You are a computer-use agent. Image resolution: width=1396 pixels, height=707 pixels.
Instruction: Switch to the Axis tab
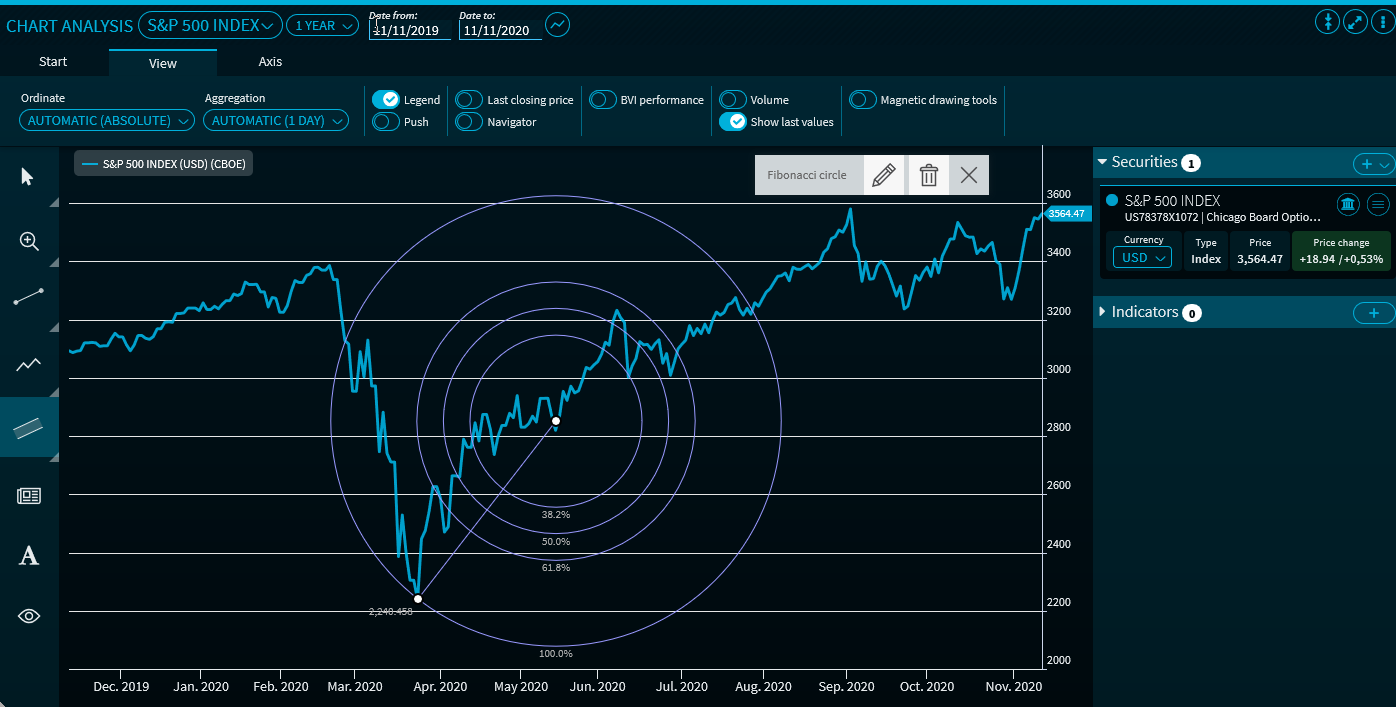tap(270, 62)
